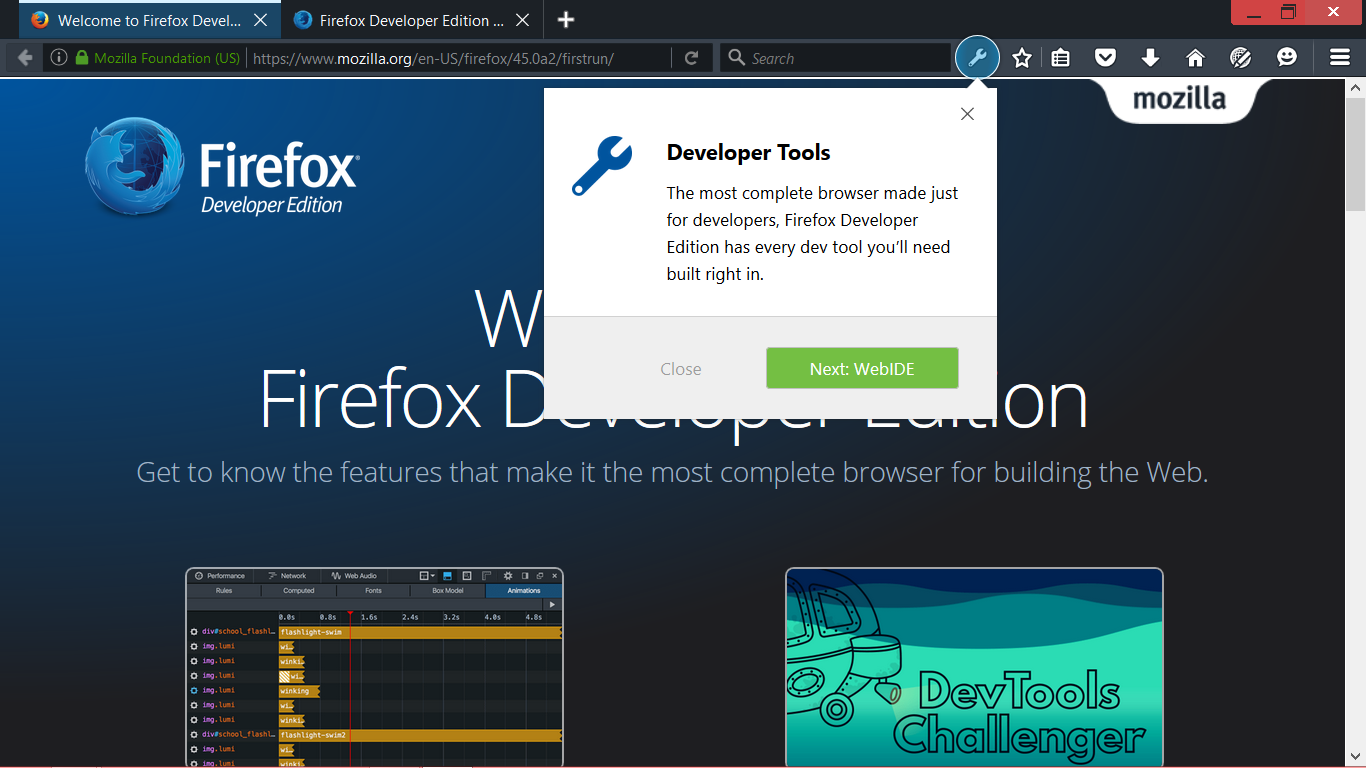Image resolution: width=1366 pixels, height=768 pixels.
Task: Restore down the Firefox window
Action: tap(1289, 13)
